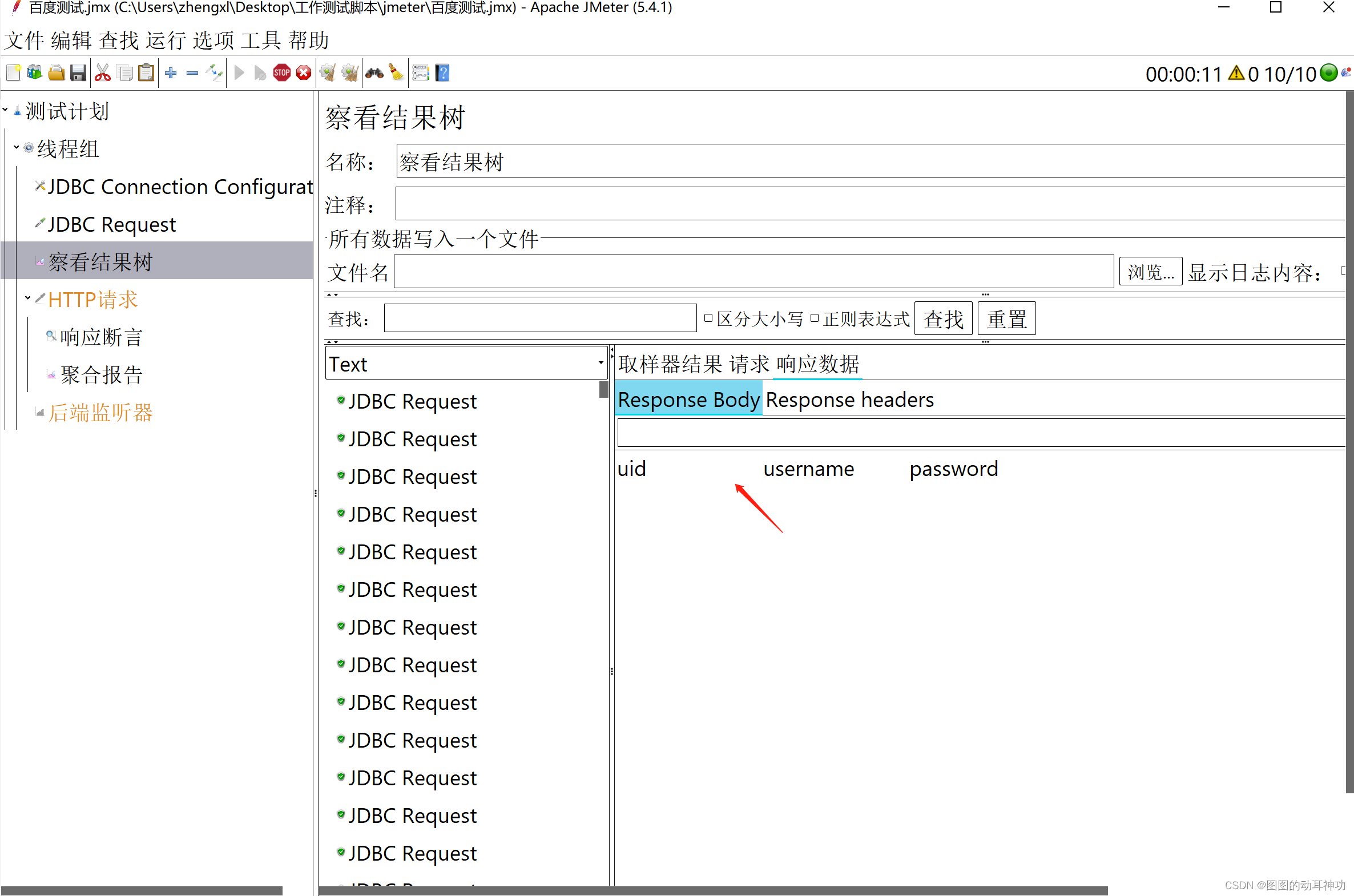Click the 浏览... button
This screenshot has height=896, width=1354.
(1150, 272)
